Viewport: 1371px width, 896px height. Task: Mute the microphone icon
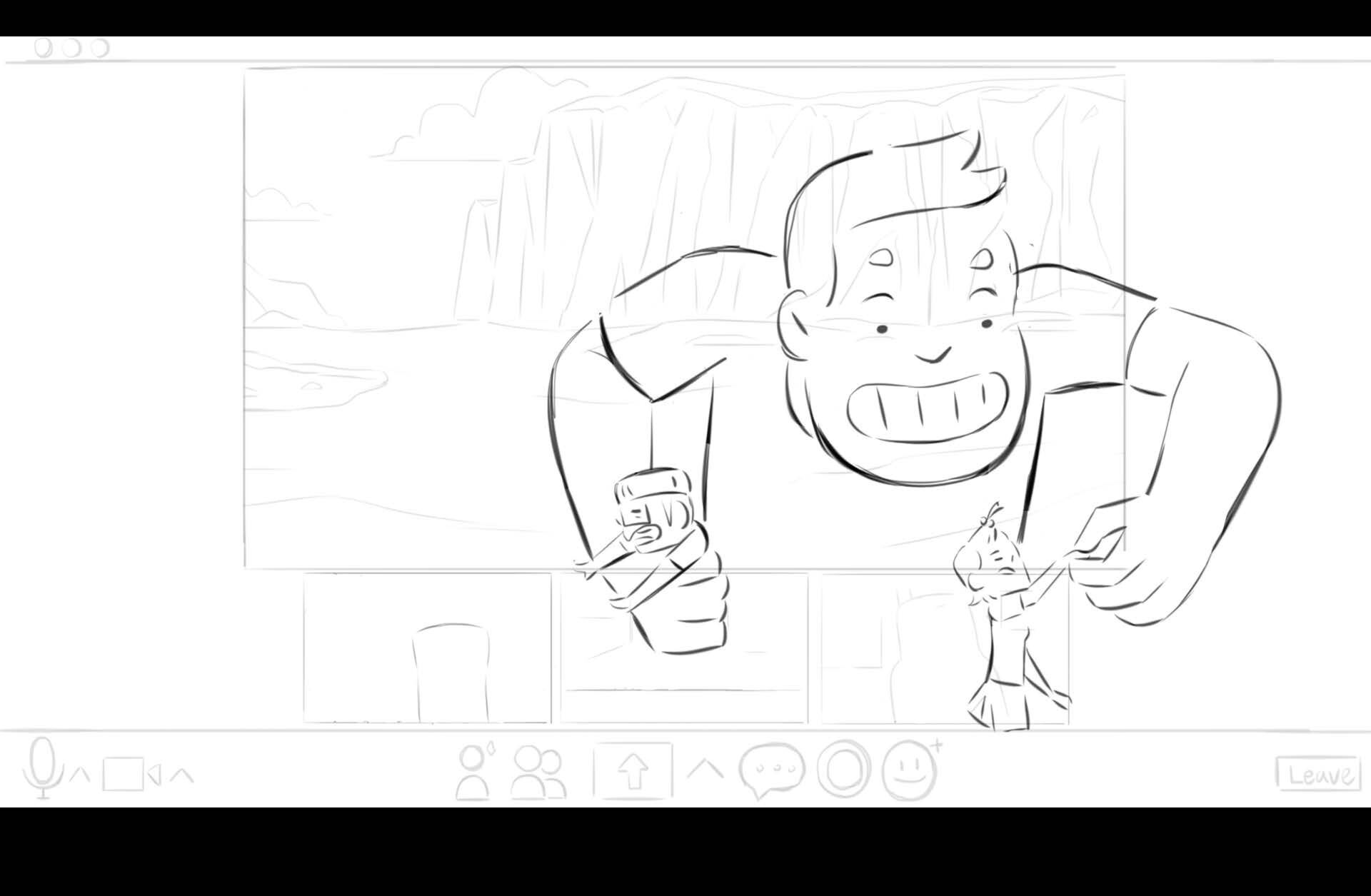pyautogui.click(x=41, y=767)
